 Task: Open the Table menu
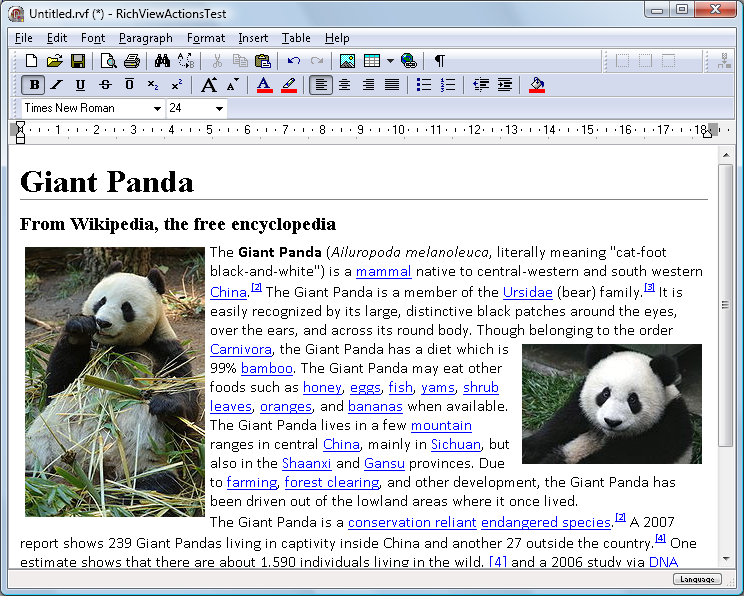[x=295, y=38]
